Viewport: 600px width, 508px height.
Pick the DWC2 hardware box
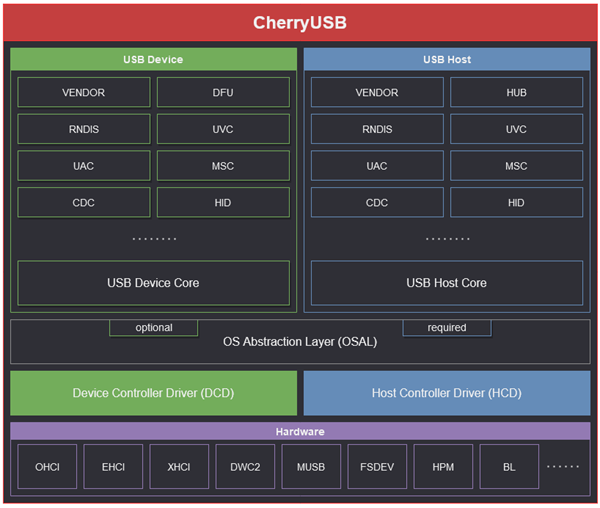(245, 466)
